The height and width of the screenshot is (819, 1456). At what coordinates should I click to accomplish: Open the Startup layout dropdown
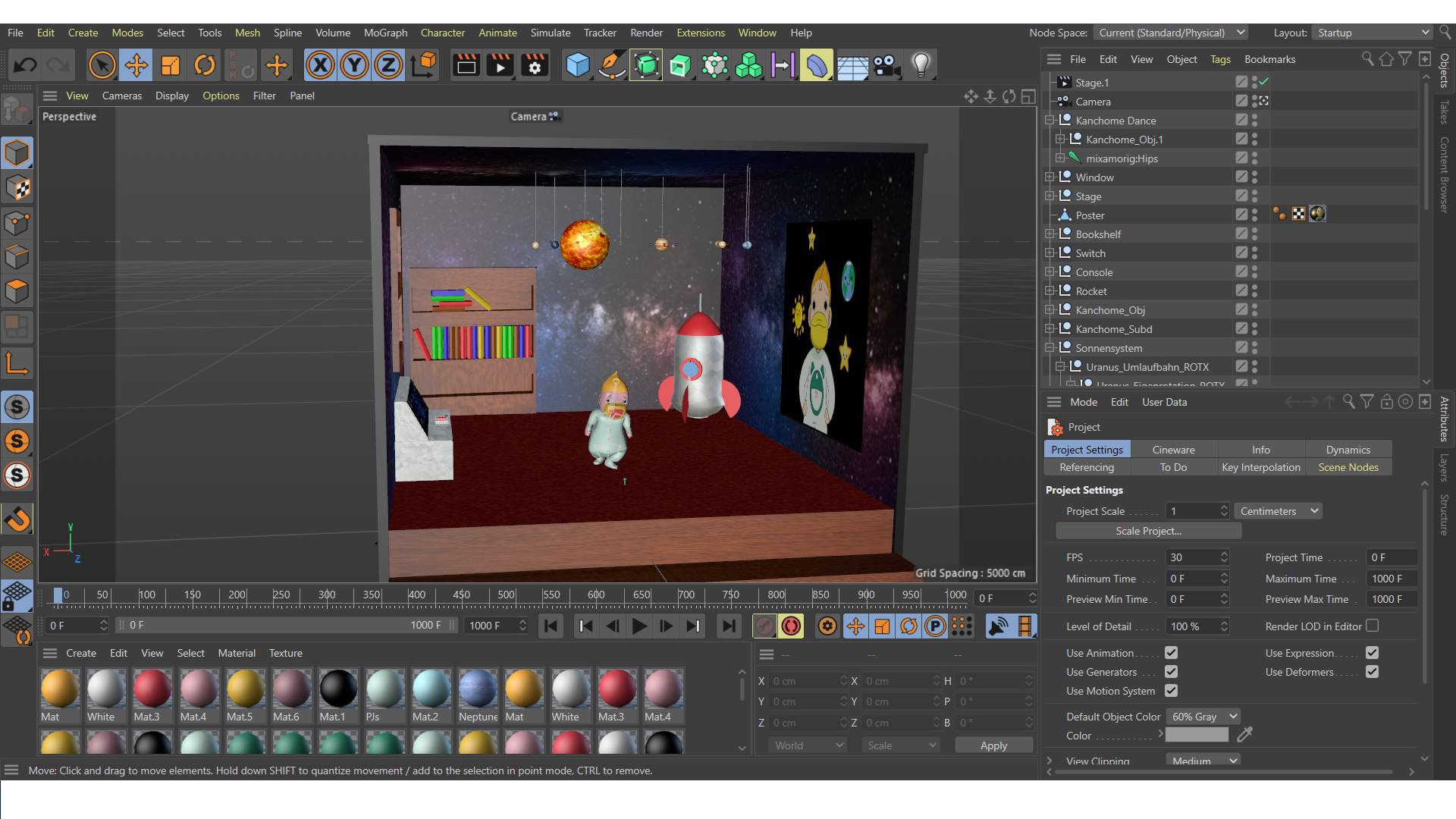pos(1372,33)
